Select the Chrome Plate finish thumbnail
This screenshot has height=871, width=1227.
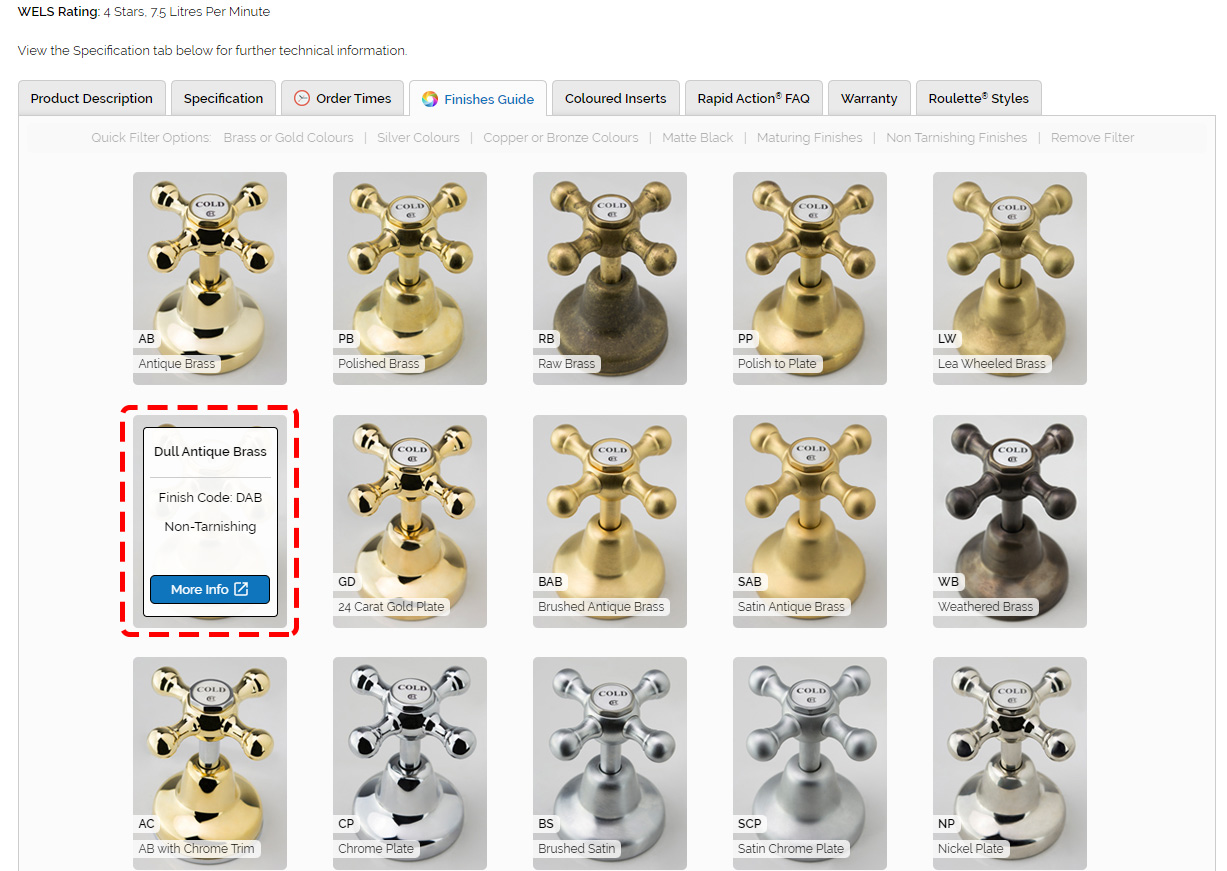pyautogui.click(x=410, y=763)
